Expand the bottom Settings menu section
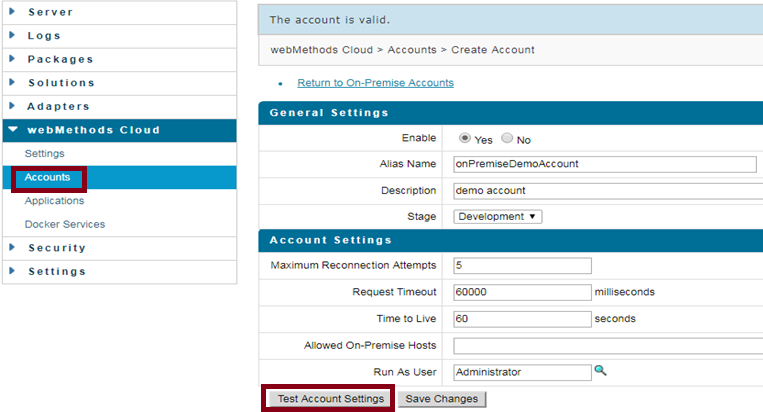 (x=120, y=272)
